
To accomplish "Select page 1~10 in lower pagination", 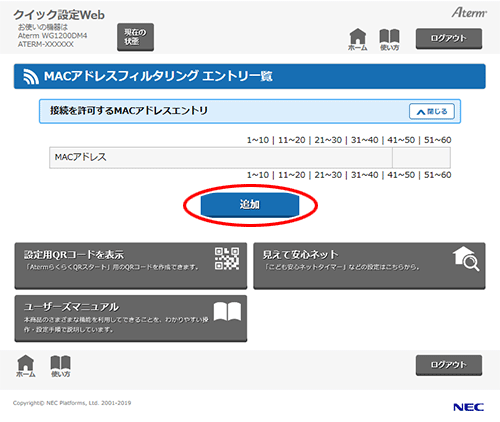I will (258, 175).
